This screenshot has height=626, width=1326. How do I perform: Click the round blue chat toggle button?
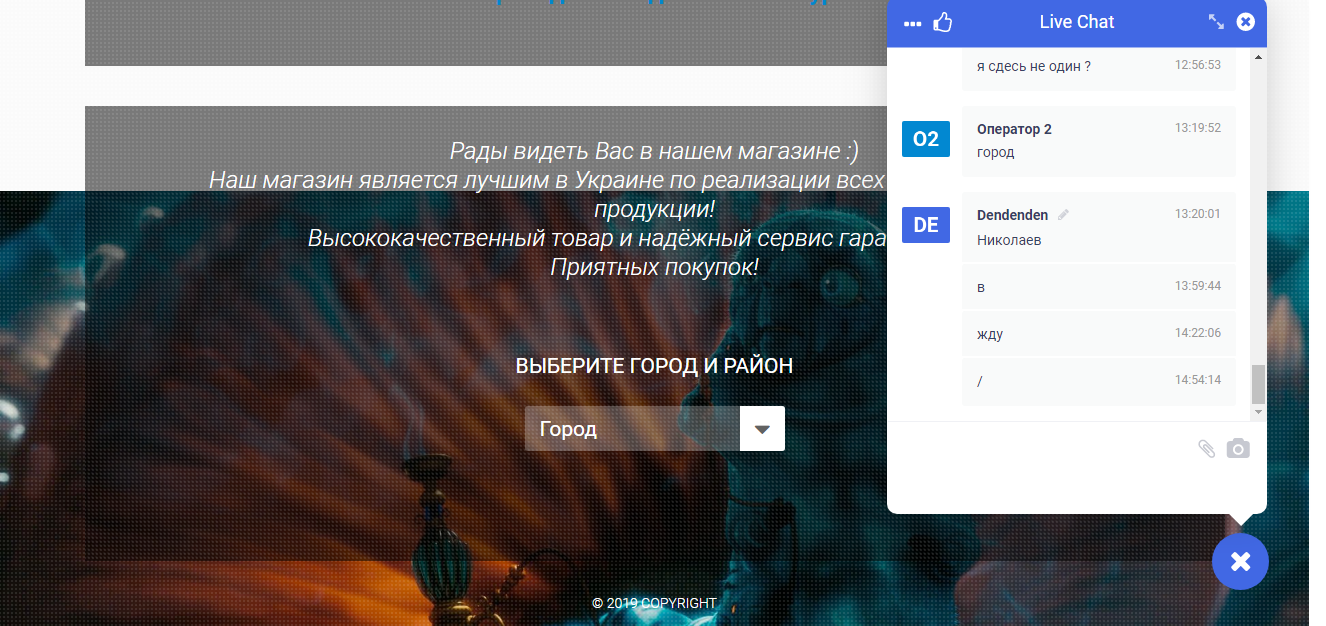click(x=1240, y=562)
